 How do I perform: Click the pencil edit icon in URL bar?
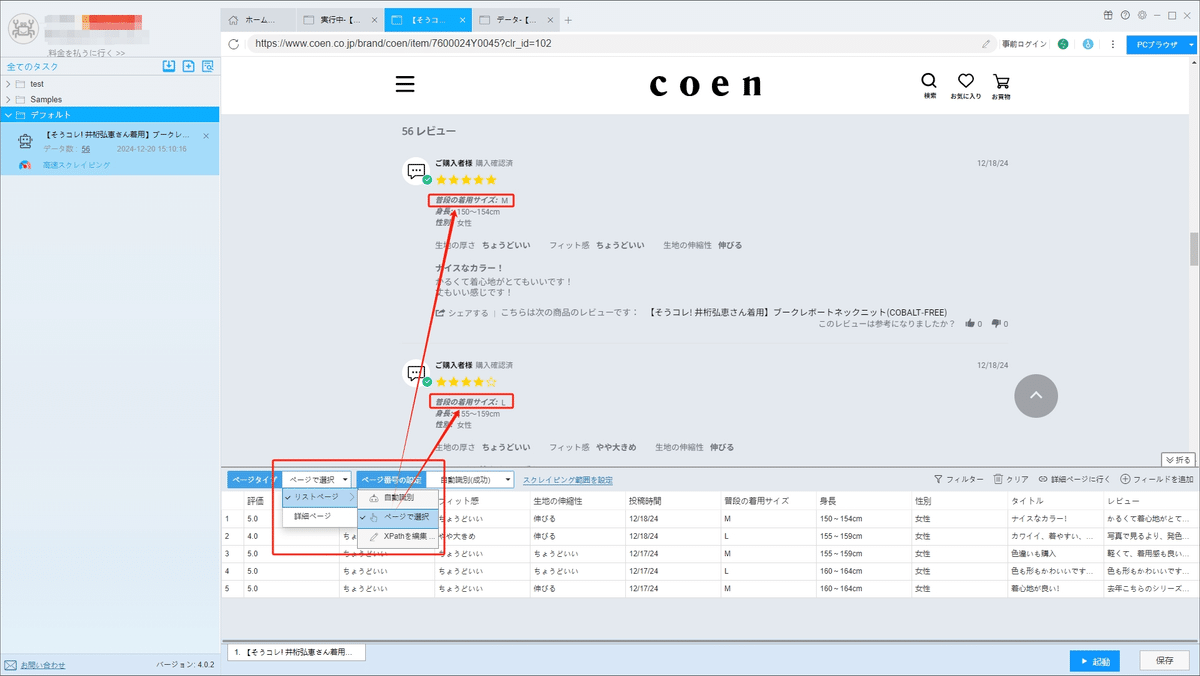pyautogui.click(x=986, y=44)
